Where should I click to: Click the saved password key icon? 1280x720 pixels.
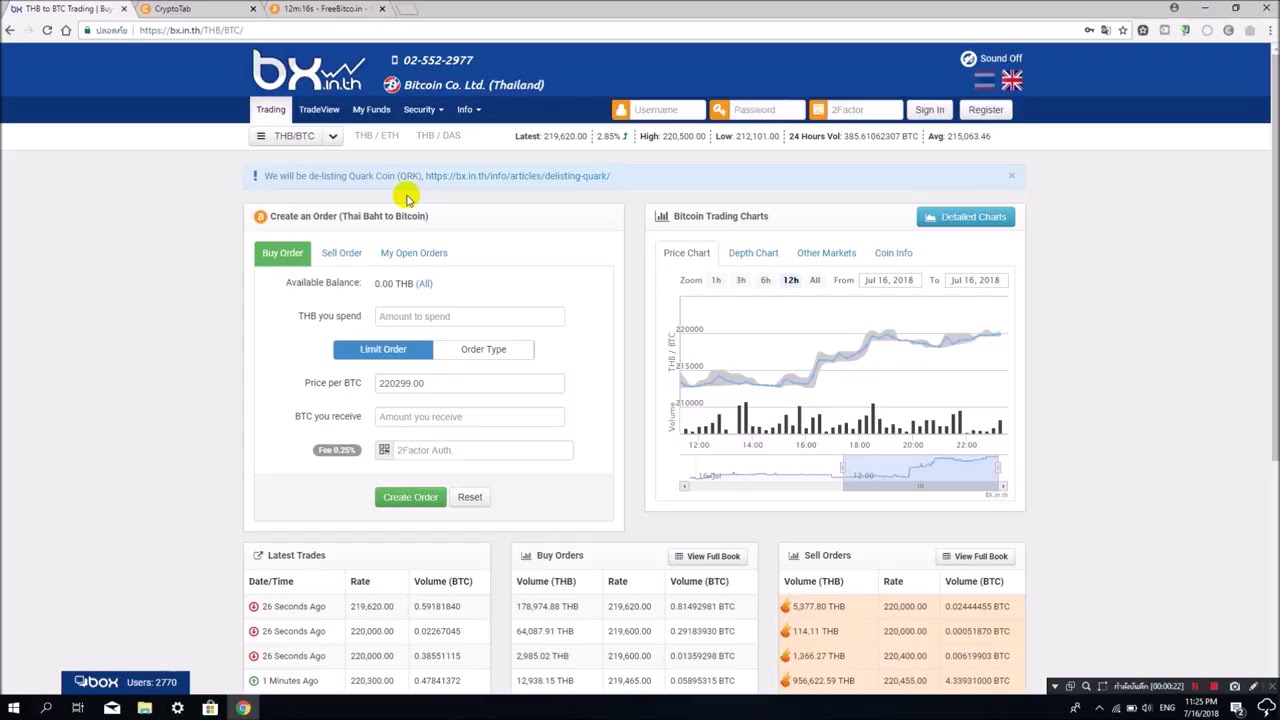(x=1089, y=30)
